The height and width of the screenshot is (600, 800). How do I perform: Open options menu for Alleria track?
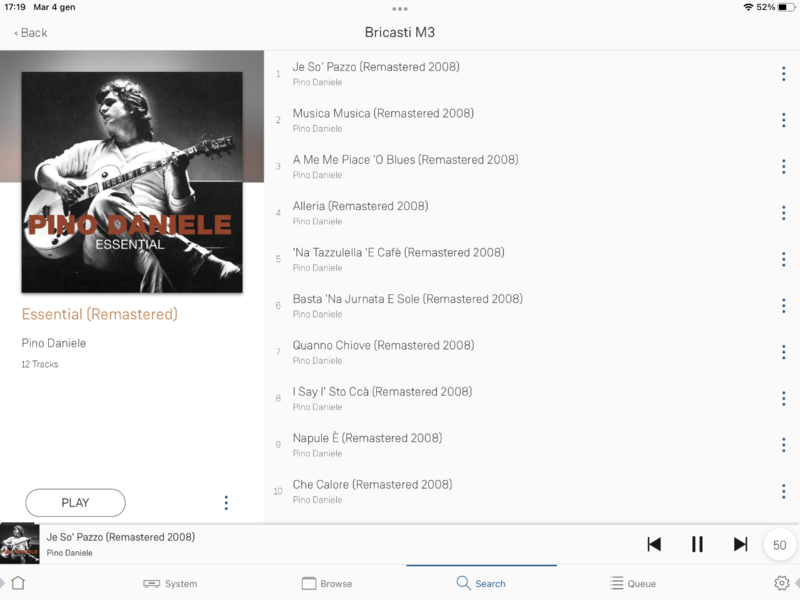click(784, 213)
